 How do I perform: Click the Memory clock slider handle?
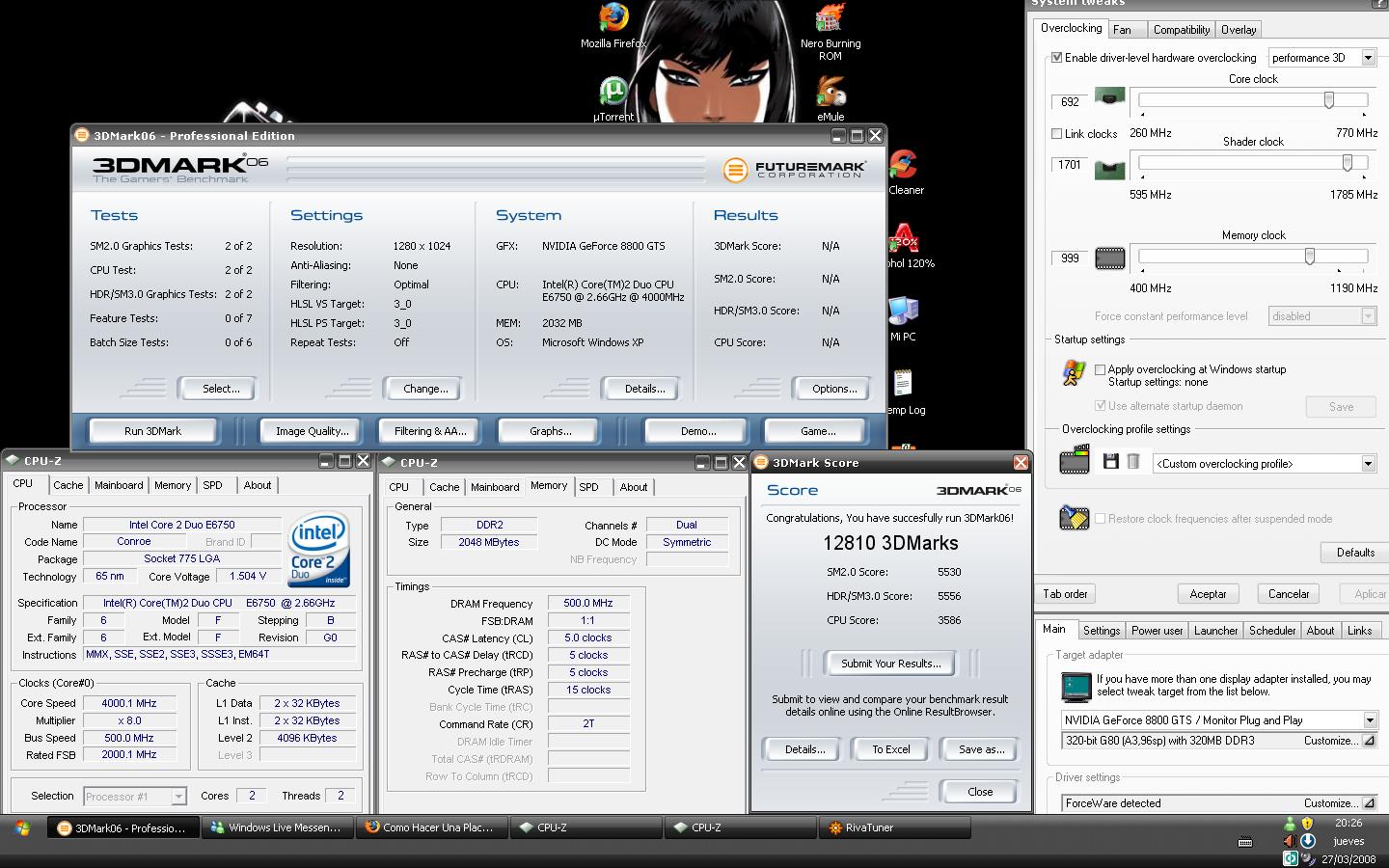tap(1310, 256)
